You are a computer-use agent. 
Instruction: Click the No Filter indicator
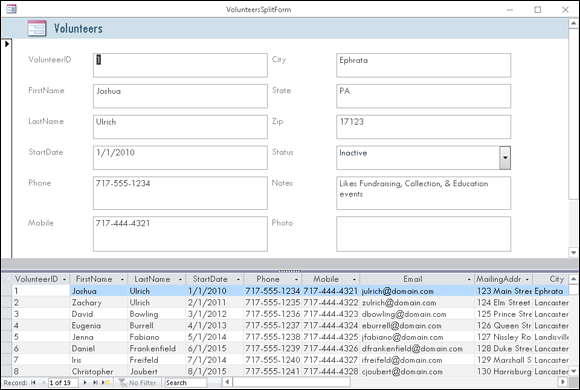(x=137, y=382)
